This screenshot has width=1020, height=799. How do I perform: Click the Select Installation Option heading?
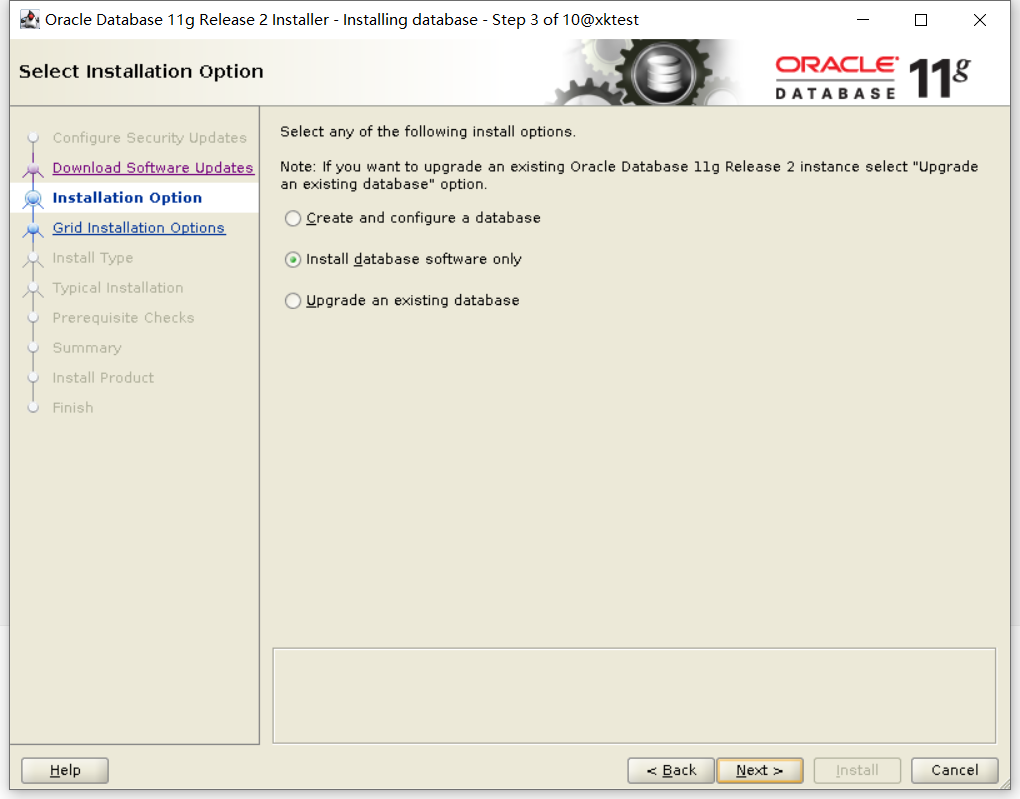pyautogui.click(x=141, y=71)
